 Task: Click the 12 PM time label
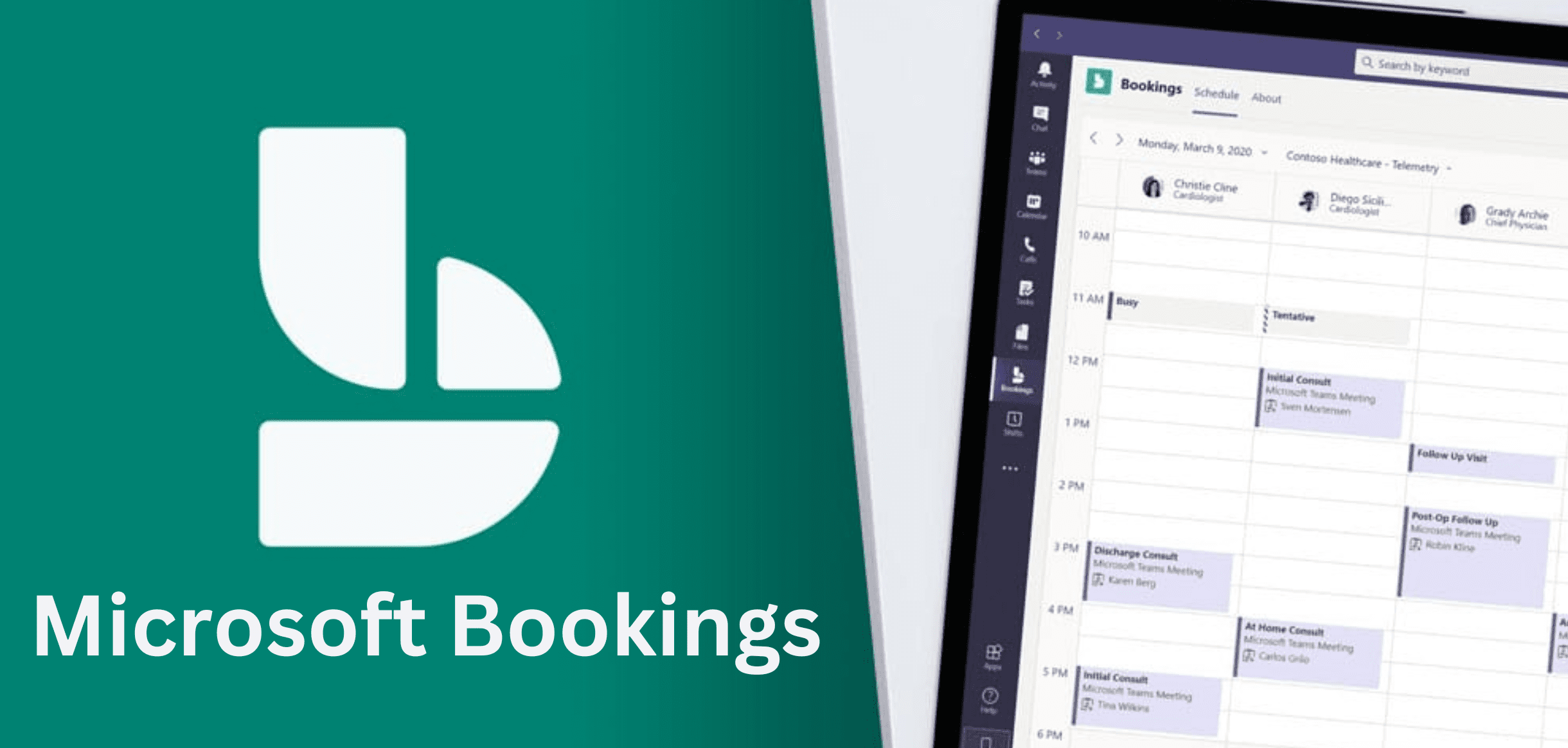(x=1082, y=361)
